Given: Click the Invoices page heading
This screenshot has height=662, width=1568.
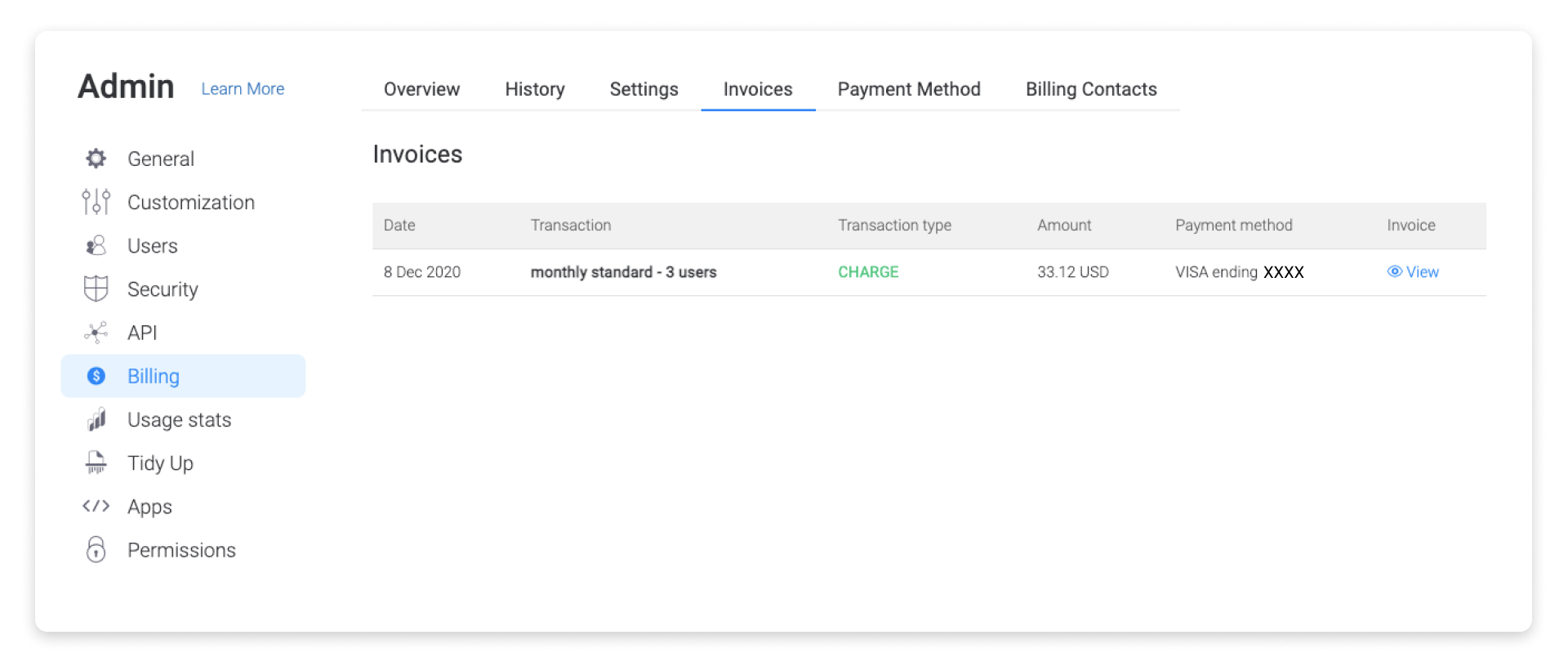Looking at the screenshot, I should click(x=417, y=154).
